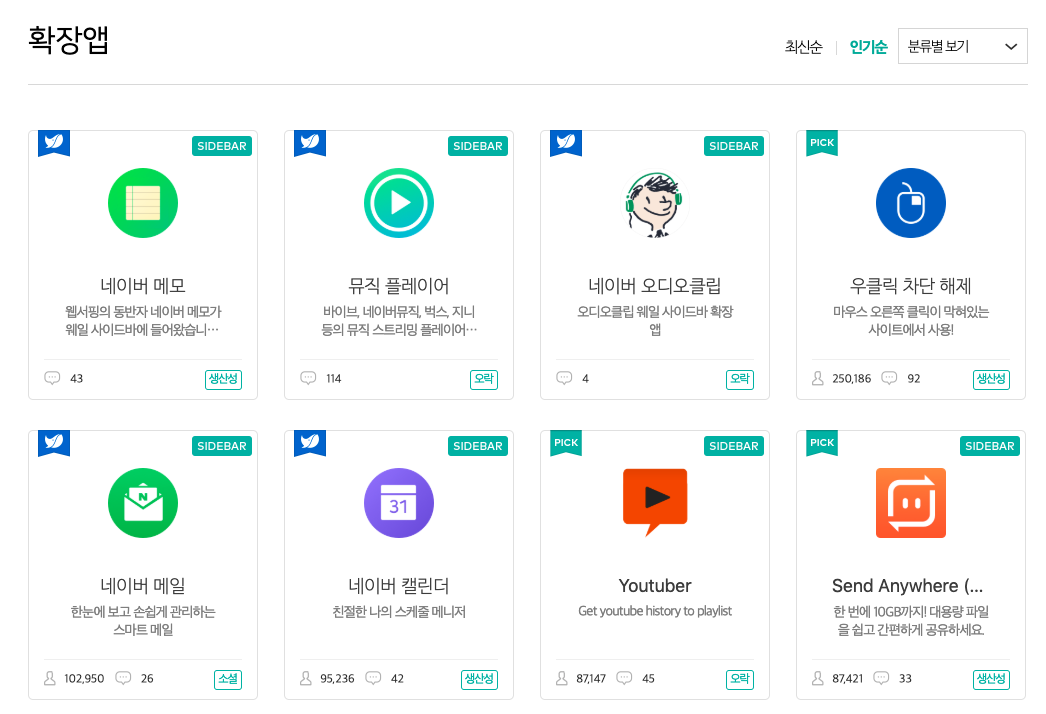Click Whale badge on 네이버 오디오클립 card
The image size is (1046, 714).
[x=566, y=143]
